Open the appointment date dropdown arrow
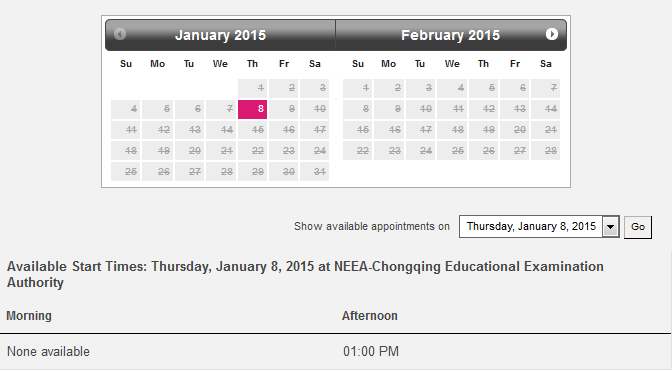Image resolution: width=672 pixels, height=371 pixels. [610, 227]
